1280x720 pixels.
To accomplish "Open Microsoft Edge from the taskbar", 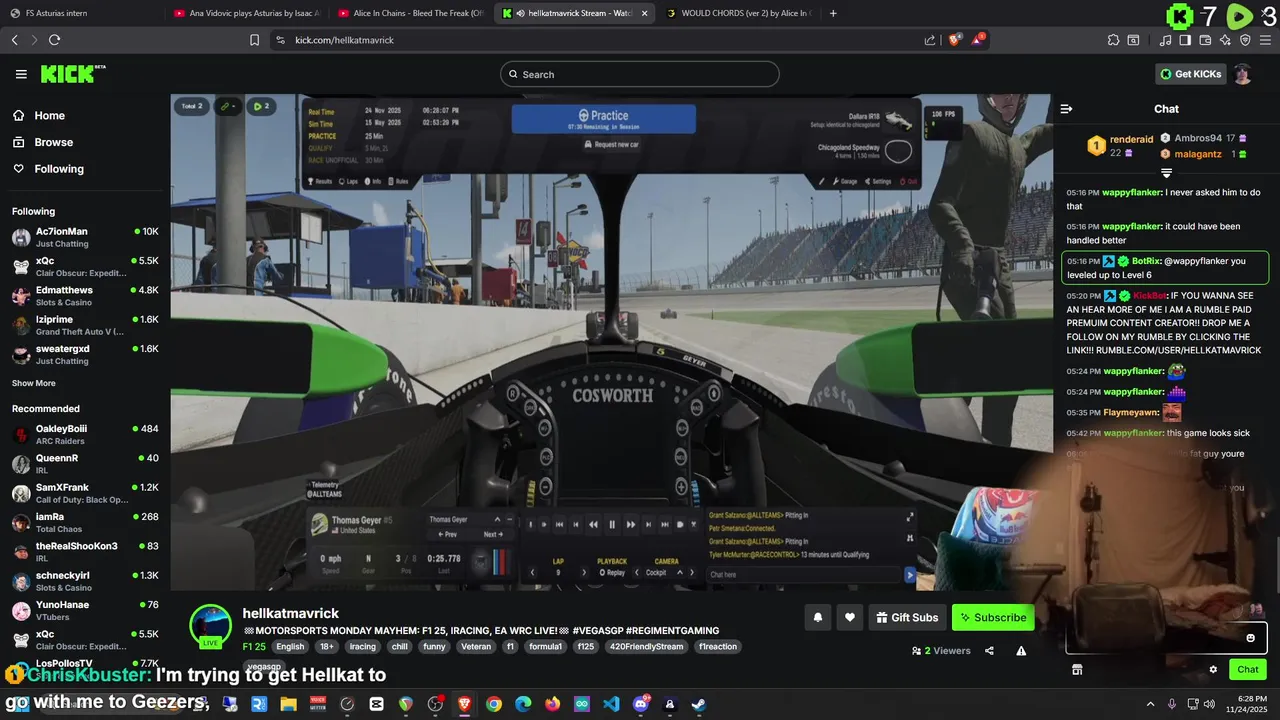I will pos(523,704).
